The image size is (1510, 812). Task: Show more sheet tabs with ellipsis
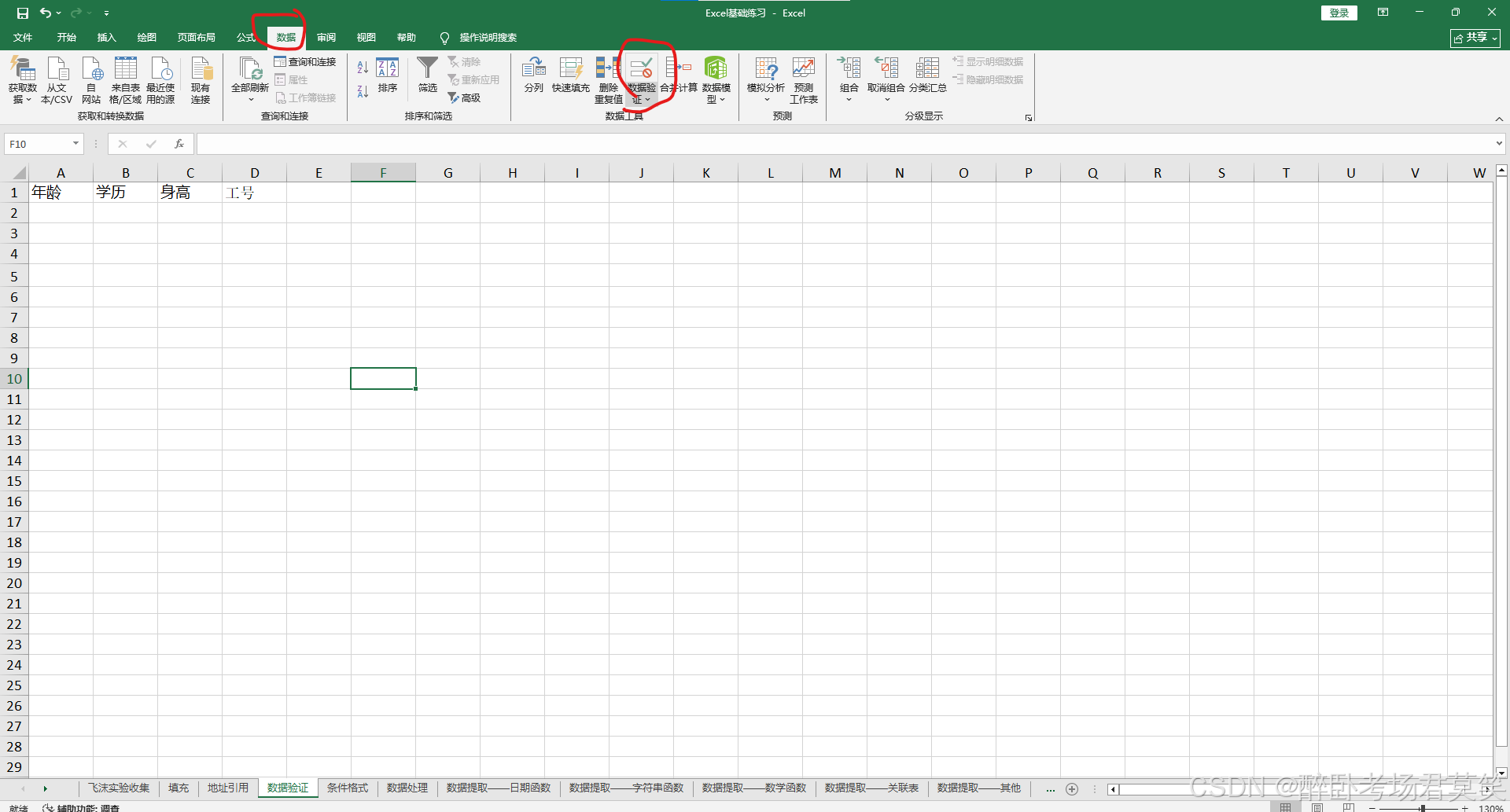coord(1050,788)
